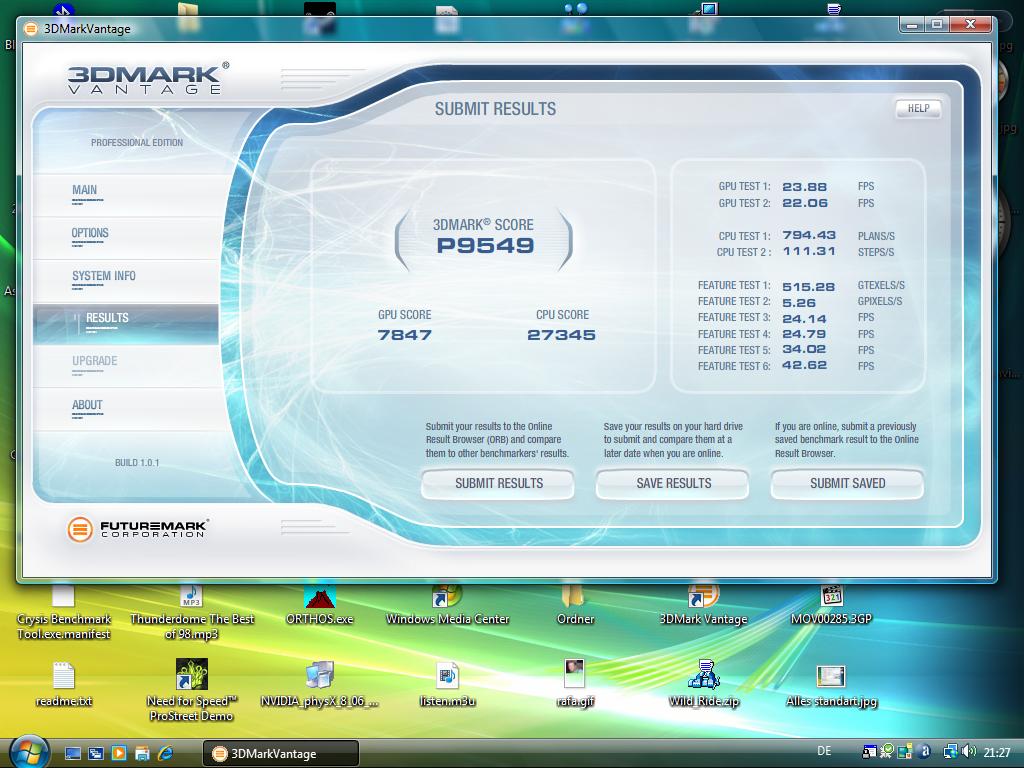Select listen.m3u playlist icon

[x=447, y=684]
